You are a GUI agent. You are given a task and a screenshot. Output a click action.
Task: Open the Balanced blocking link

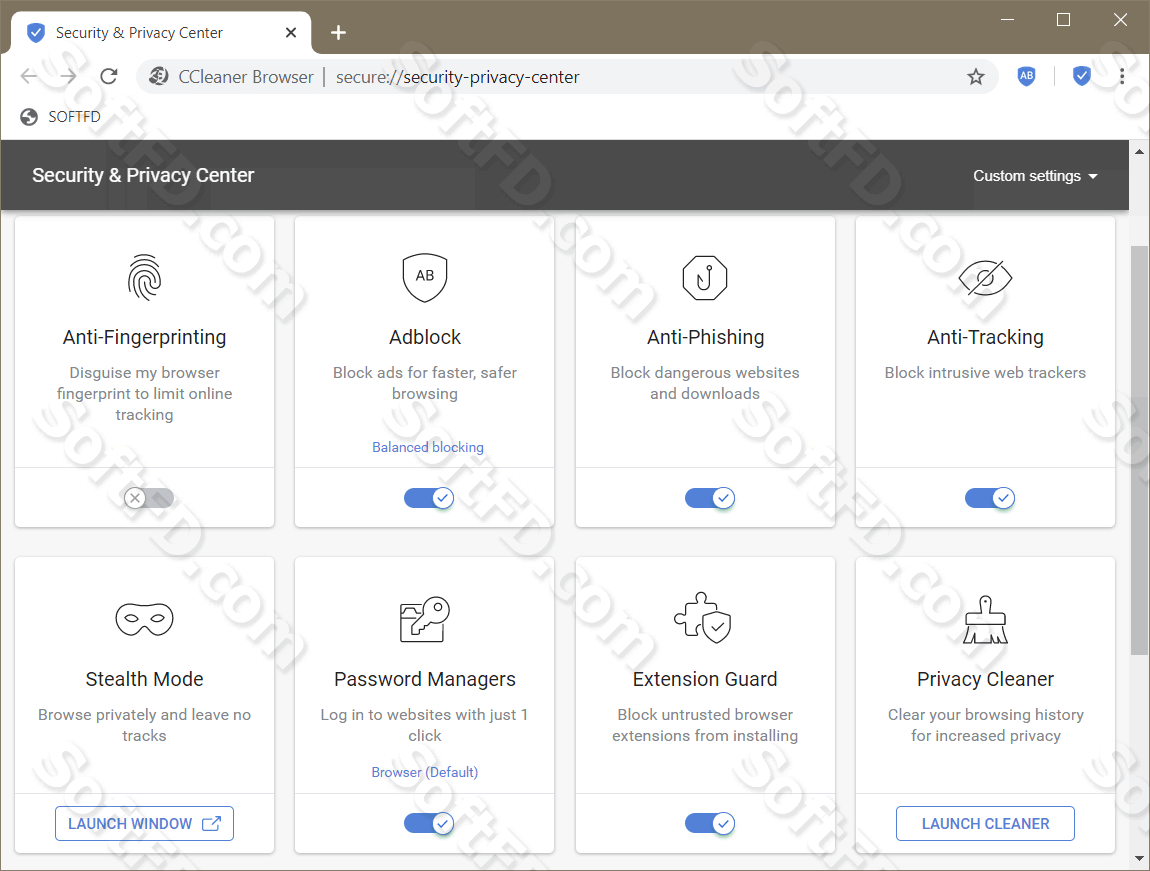tap(428, 447)
